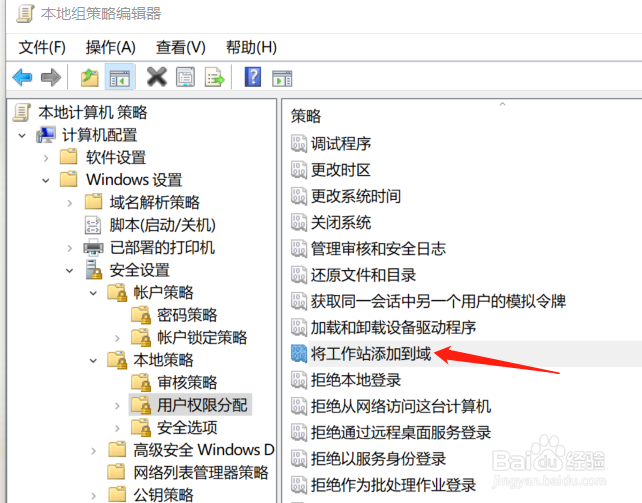Toggle the Show/Hide console tree icon
642x503 pixels.
pos(119,77)
